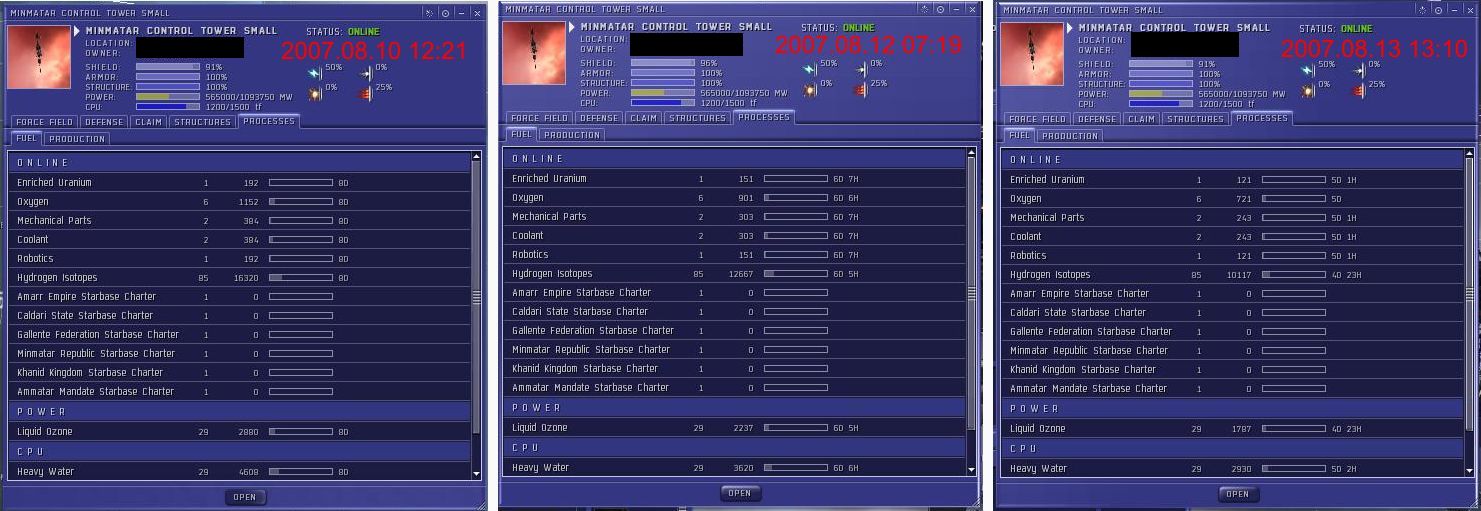Screen dimensions: 1481x511
Task: Click the scrollbar down arrow, 08.13 window
Action: (x=1468, y=470)
